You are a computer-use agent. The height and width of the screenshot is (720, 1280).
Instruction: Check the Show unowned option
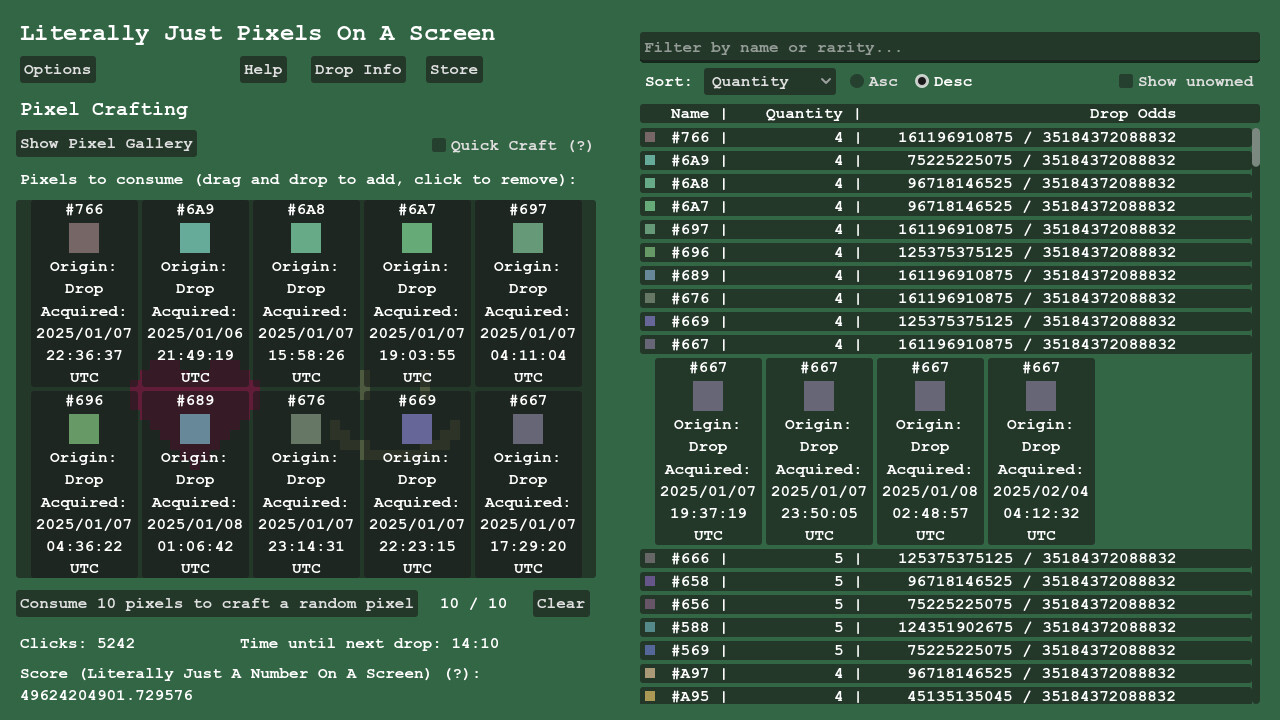pyautogui.click(x=1125, y=81)
